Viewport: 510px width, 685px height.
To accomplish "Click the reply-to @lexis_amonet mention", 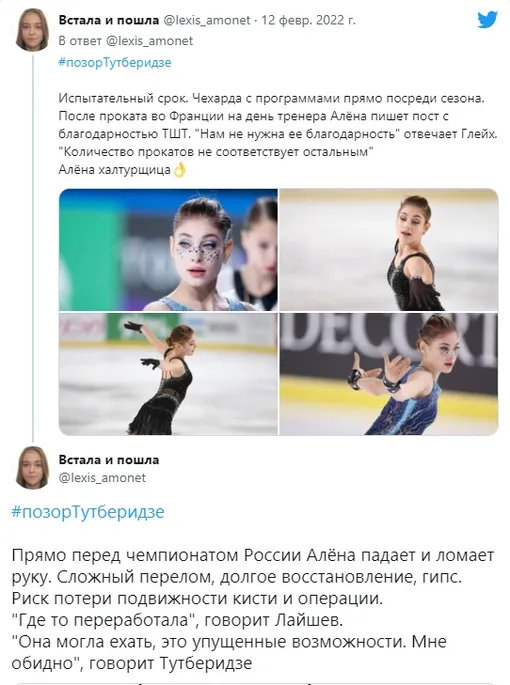I will point(149,41).
